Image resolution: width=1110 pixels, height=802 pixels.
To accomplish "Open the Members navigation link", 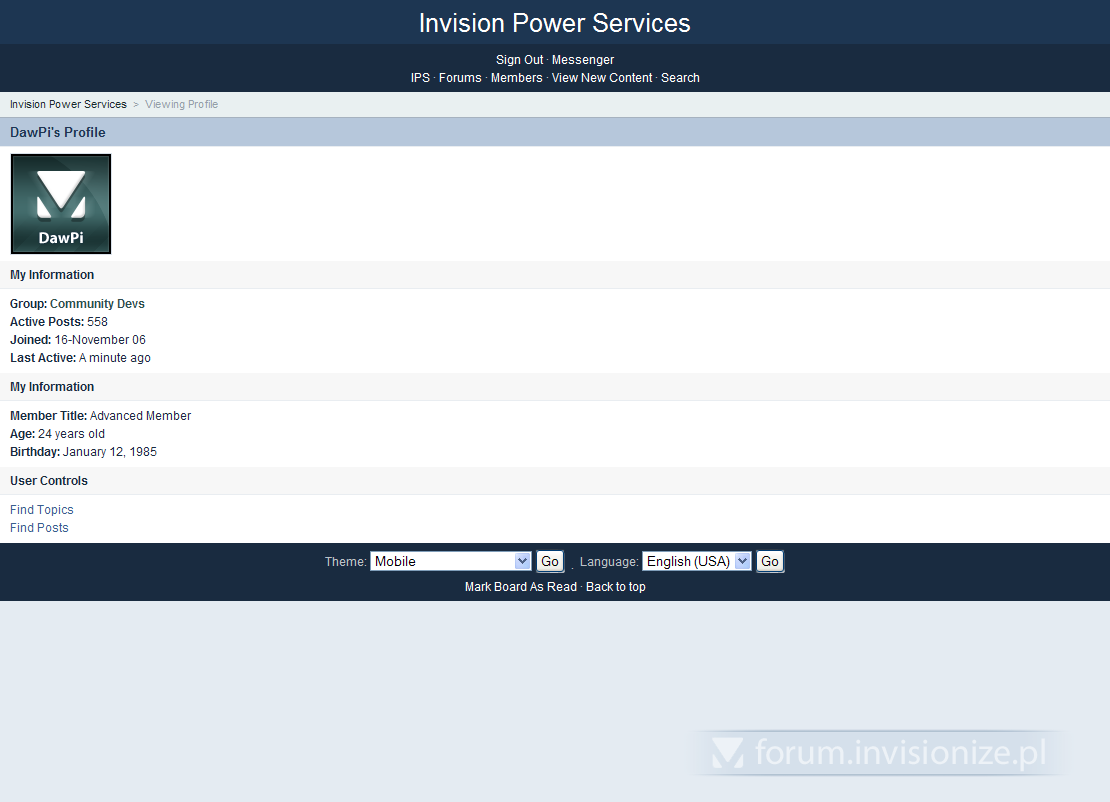I will pyautogui.click(x=516, y=78).
